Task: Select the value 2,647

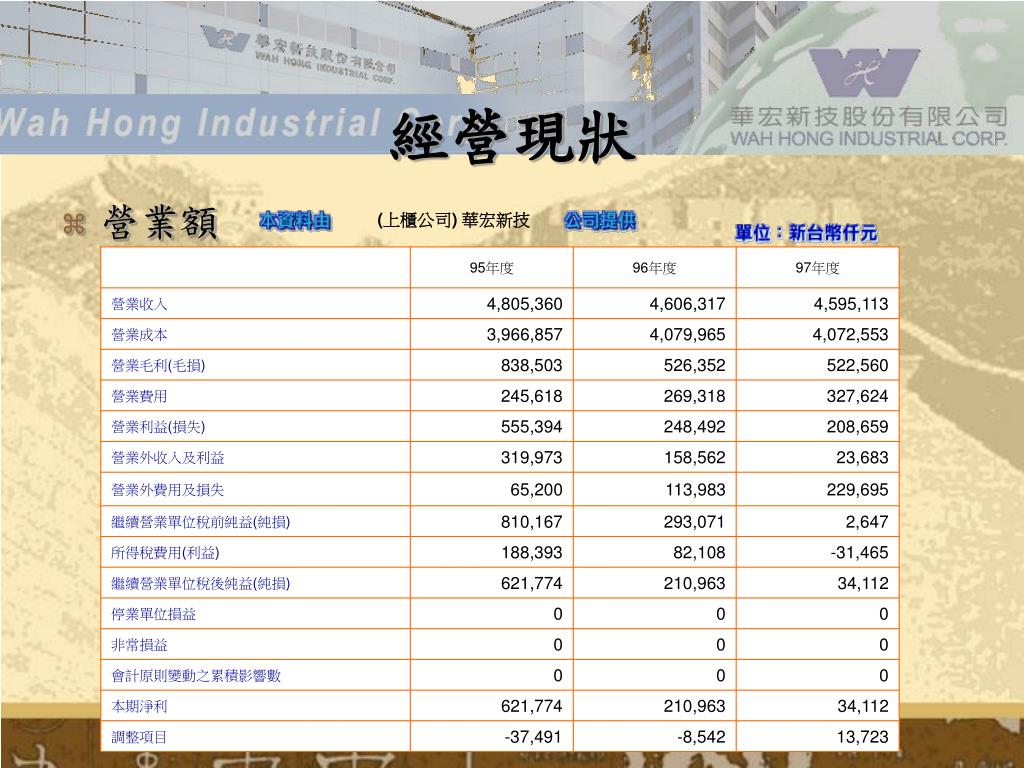Action: pos(868,521)
